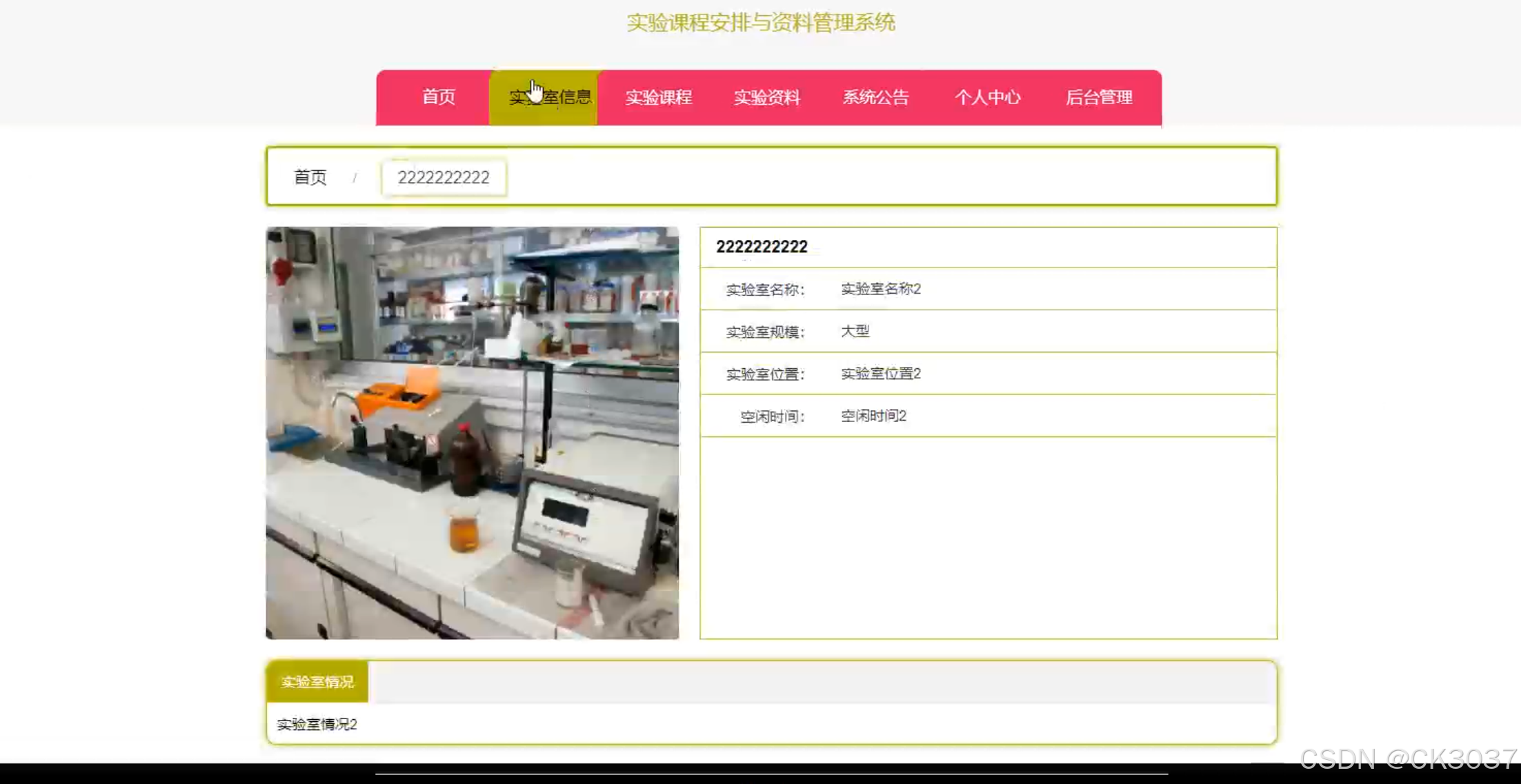Click the bold 2222222222 heading
The image size is (1521, 784).
[x=761, y=247]
